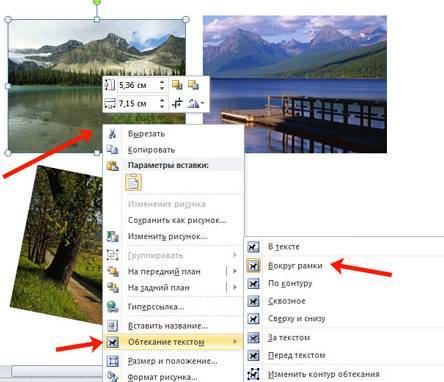Click the Format Picture icon
The width and height of the screenshot is (444, 382).
click(x=112, y=377)
